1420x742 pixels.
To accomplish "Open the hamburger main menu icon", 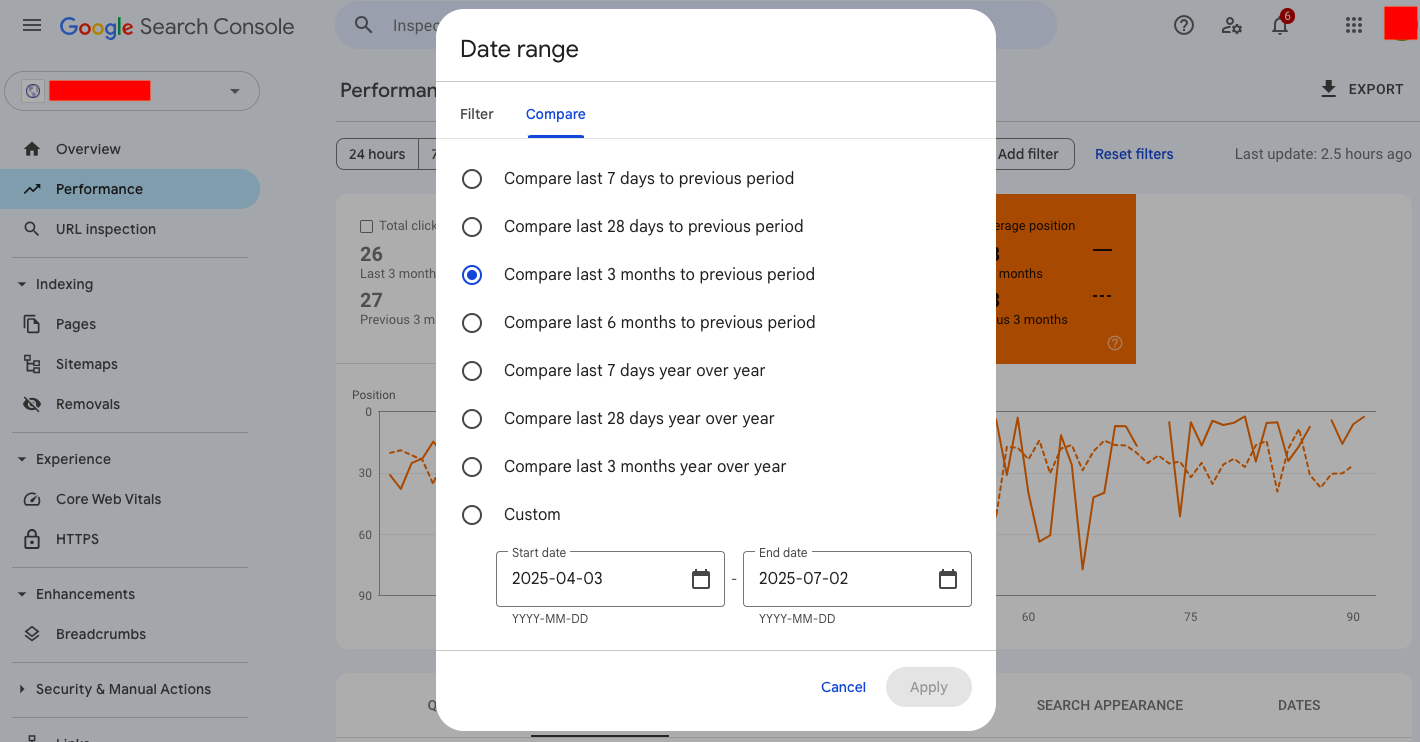I will click(x=32, y=25).
